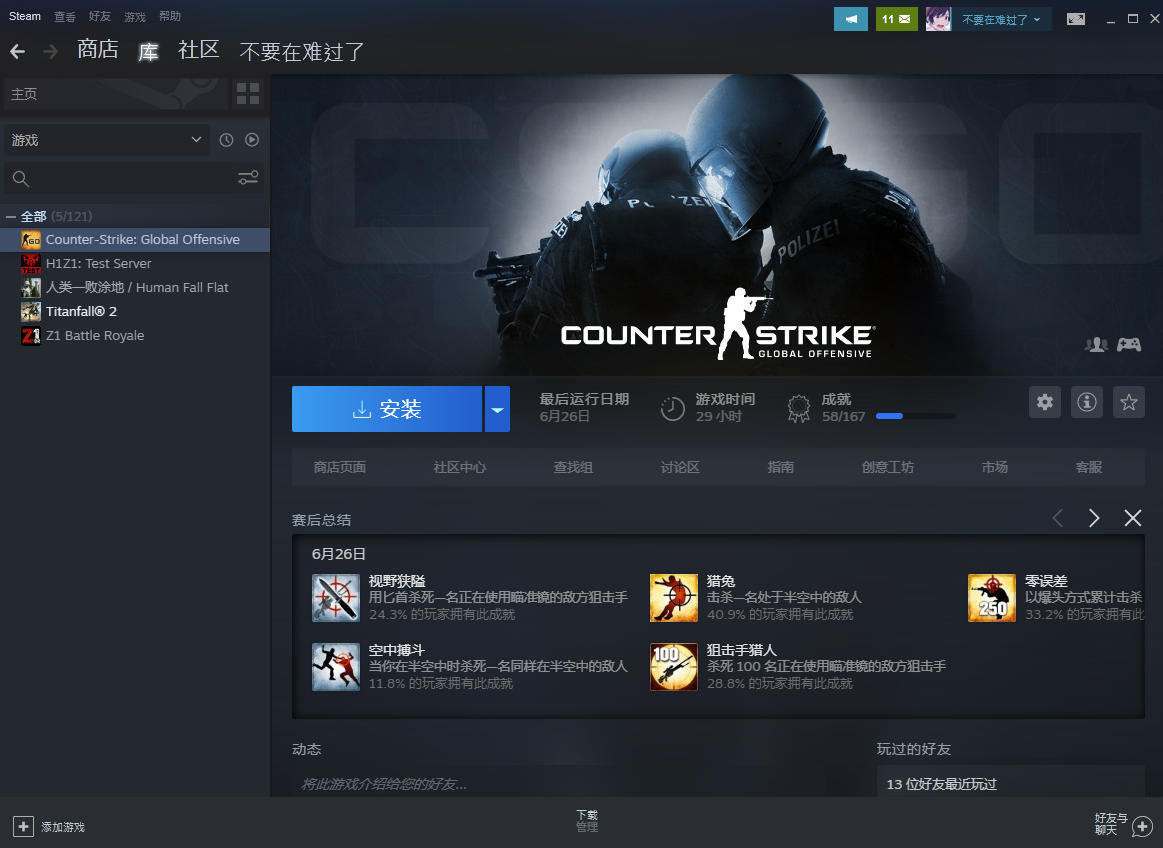This screenshot has height=848, width=1163.
Task: Click the achievements ribbon badge icon
Action: (798, 409)
